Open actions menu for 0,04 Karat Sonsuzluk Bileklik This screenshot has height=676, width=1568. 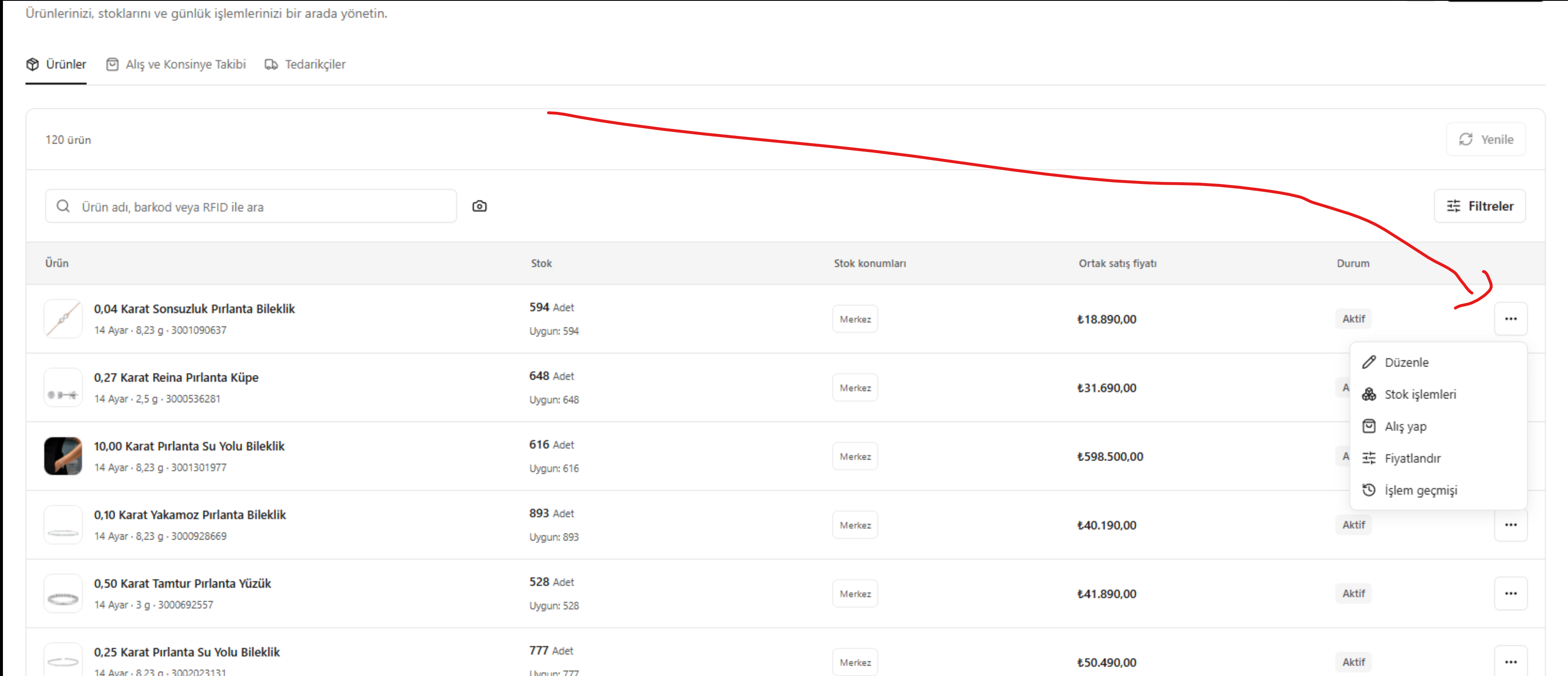pyautogui.click(x=1511, y=319)
